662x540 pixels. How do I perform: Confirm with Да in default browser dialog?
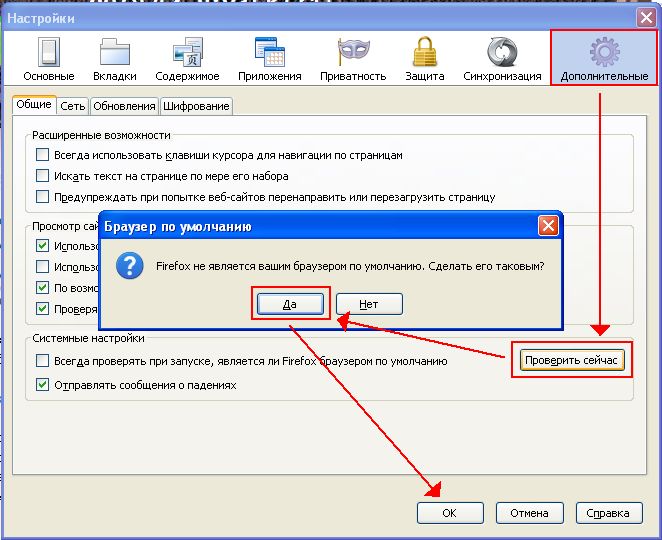(290, 304)
